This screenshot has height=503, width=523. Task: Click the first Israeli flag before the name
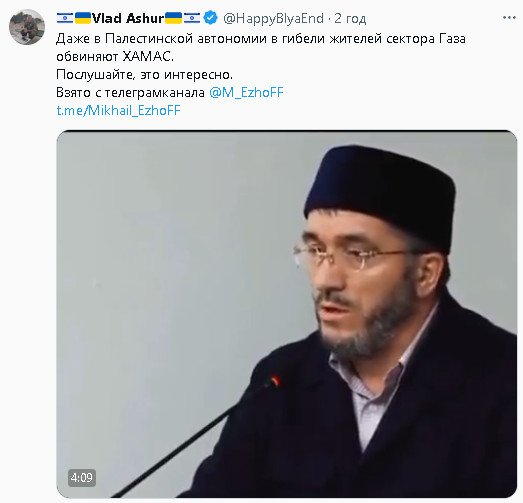(65, 18)
